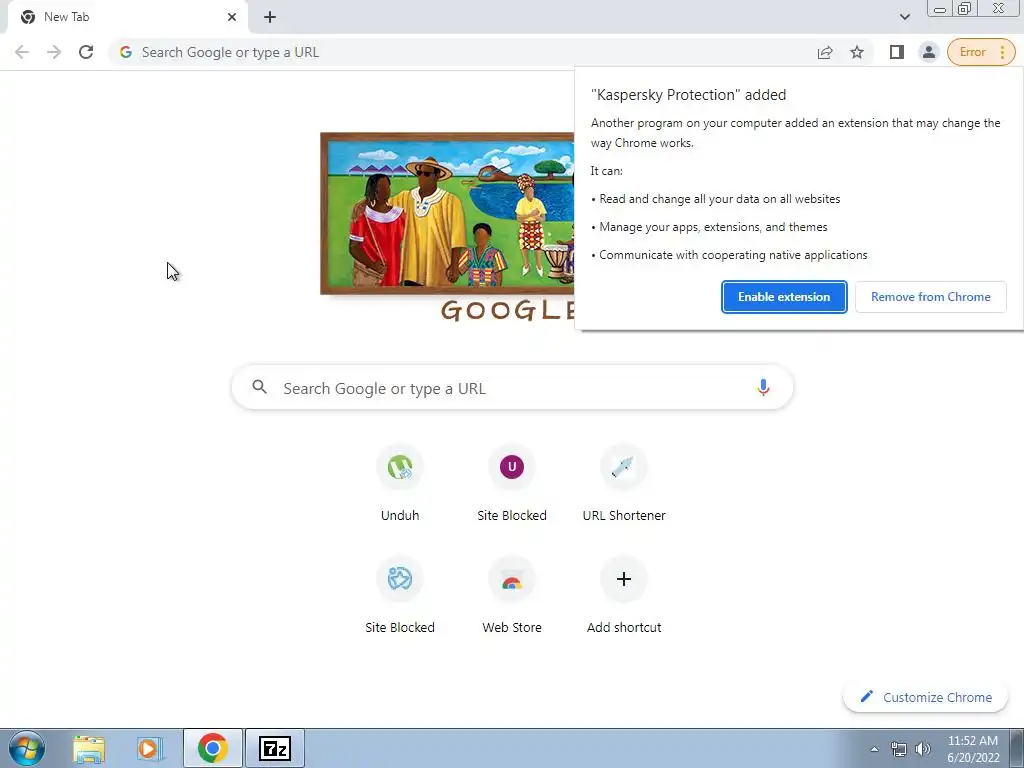Click the Add shortcut plus tile

(624, 596)
